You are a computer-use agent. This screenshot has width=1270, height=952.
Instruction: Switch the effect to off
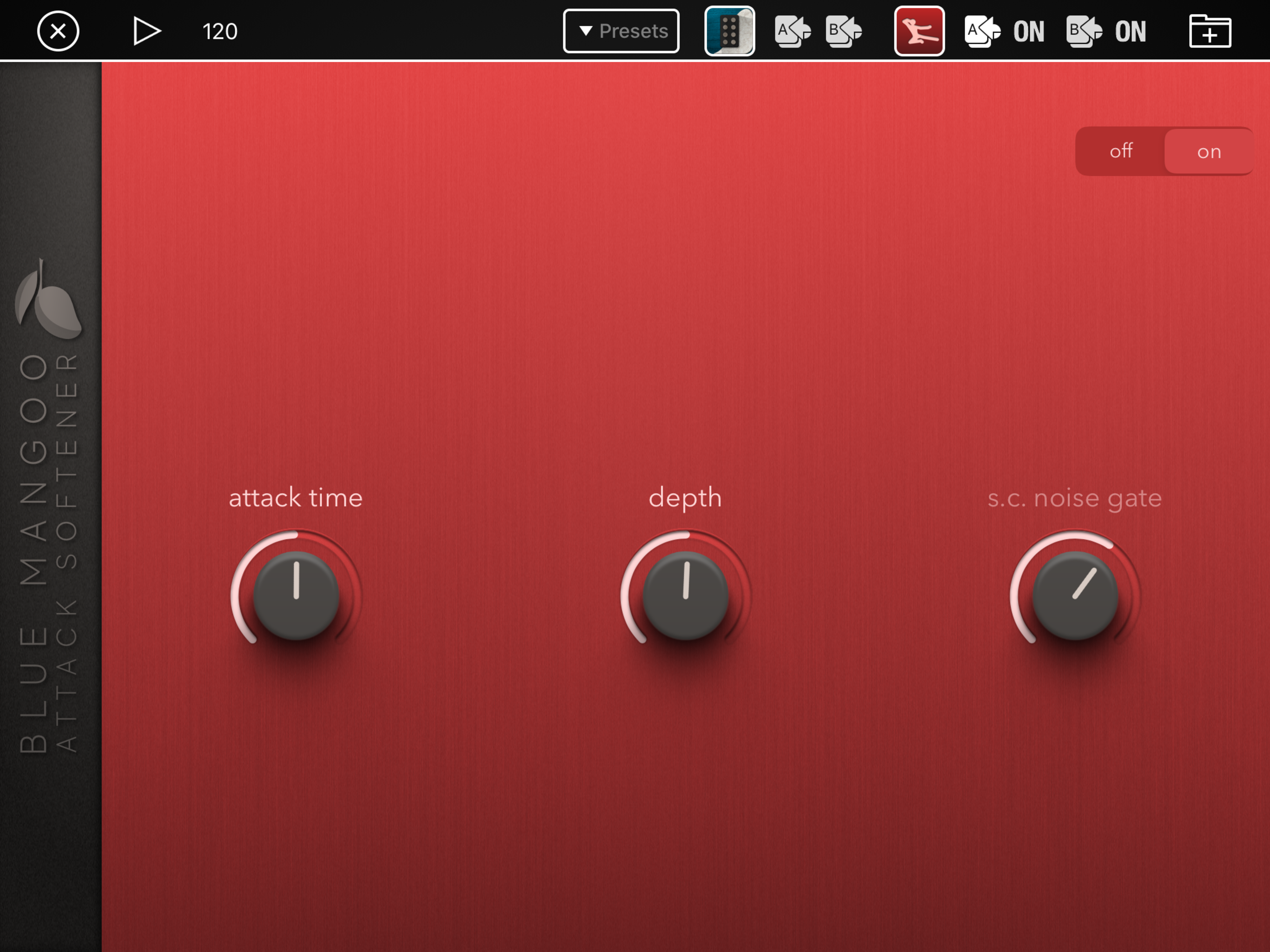point(1120,151)
